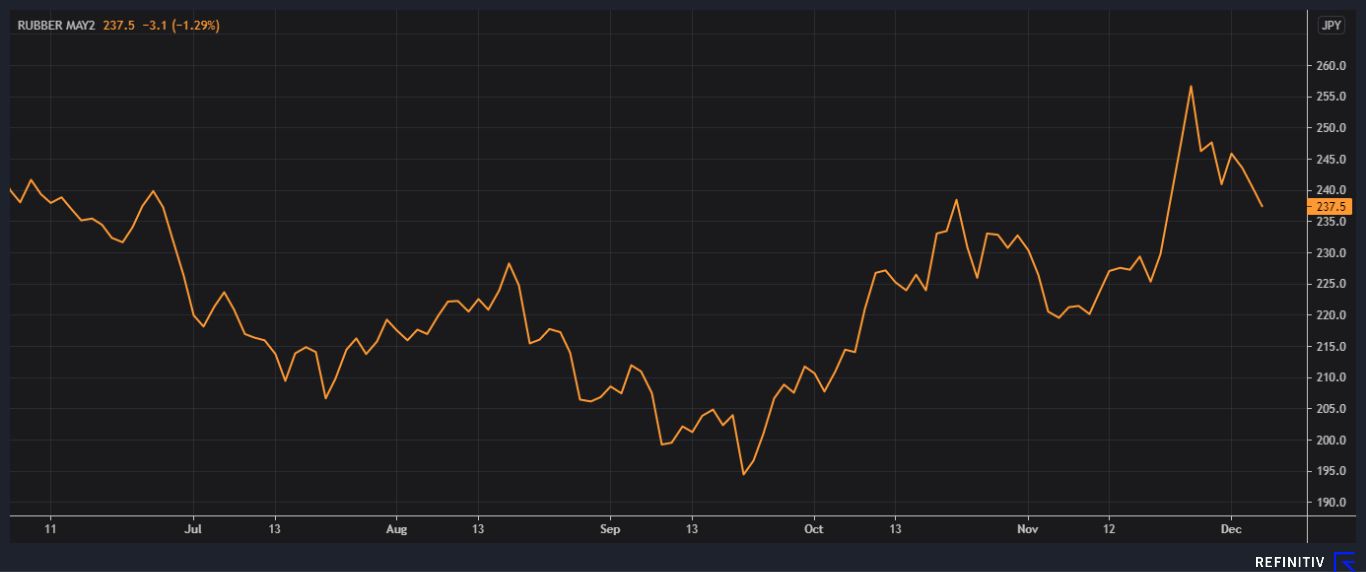Click the Nov date axis label
Image resolution: width=1366 pixels, height=572 pixels.
[1027, 528]
